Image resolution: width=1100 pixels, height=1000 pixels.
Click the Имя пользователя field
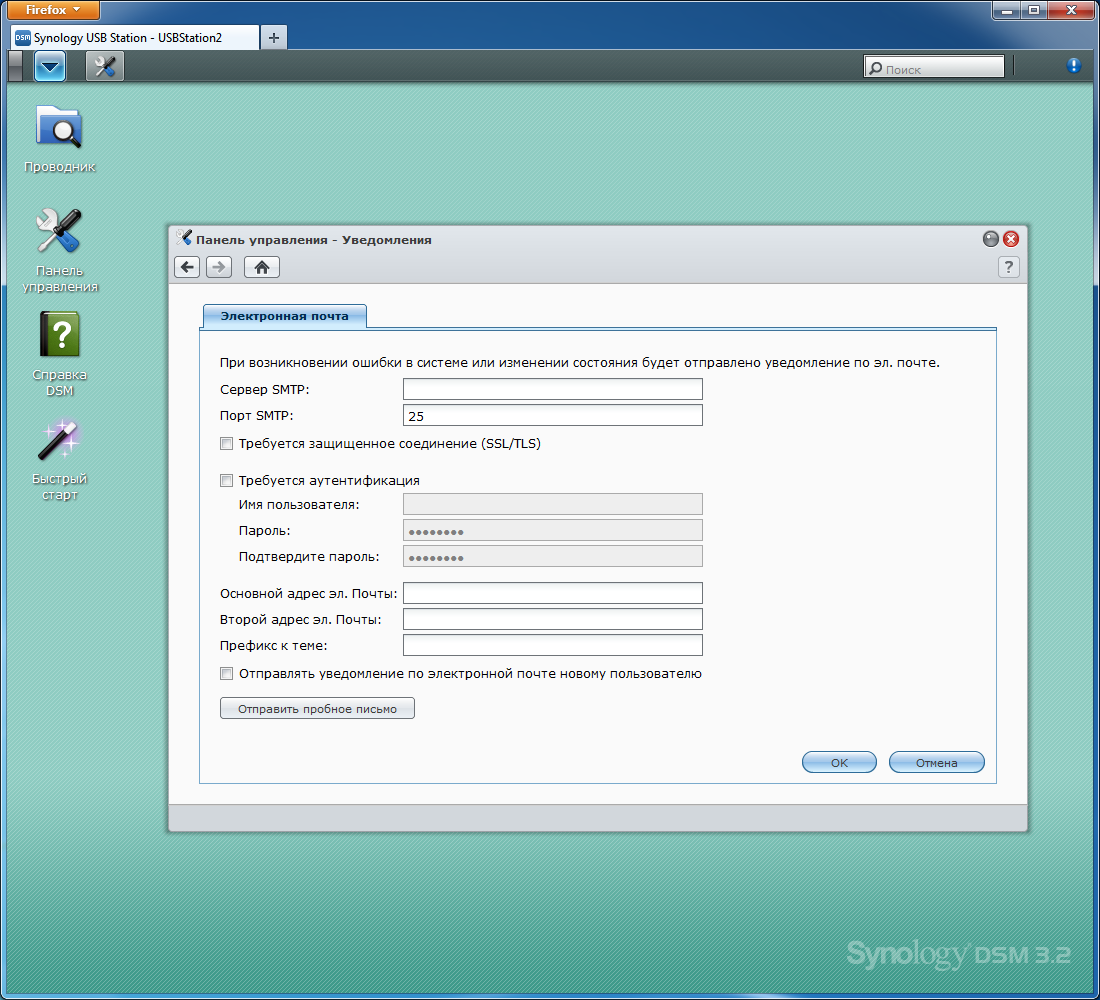[x=553, y=504]
